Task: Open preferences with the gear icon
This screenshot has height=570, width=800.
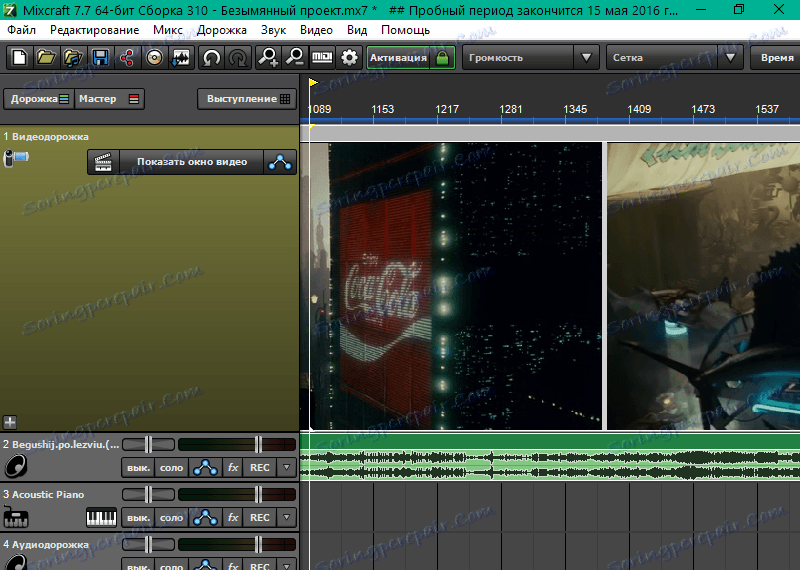Action: tap(349, 58)
